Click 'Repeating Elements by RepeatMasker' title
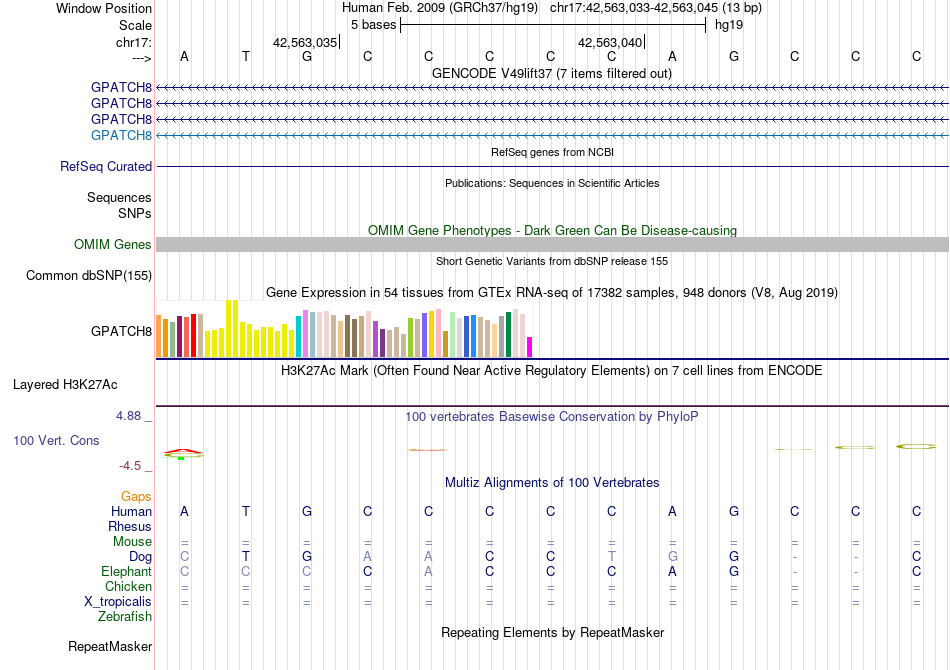 point(552,632)
